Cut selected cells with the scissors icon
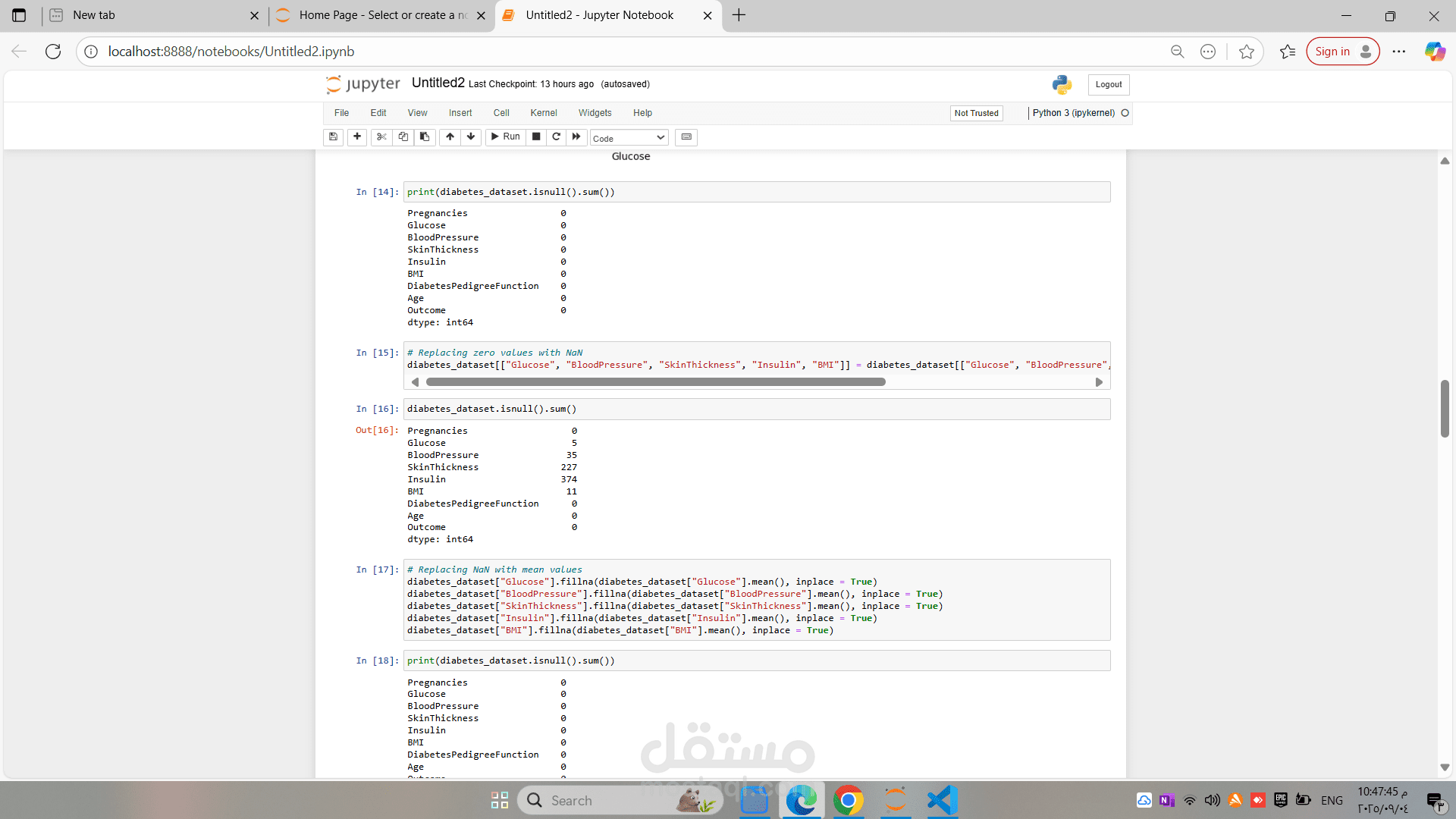This screenshot has width=1456, height=819. [x=381, y=136]
